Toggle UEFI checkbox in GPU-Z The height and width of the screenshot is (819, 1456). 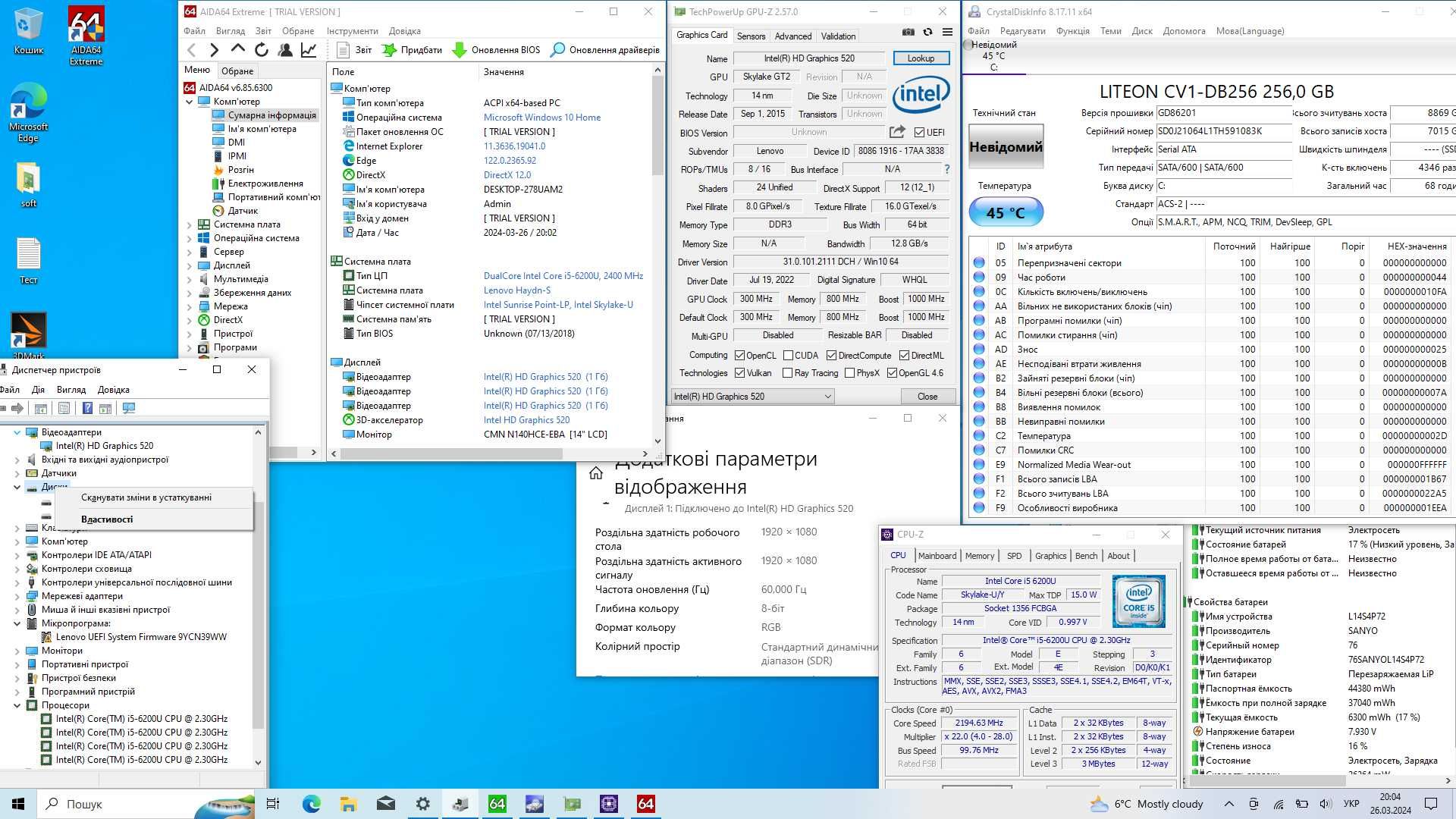coord(919,132)
